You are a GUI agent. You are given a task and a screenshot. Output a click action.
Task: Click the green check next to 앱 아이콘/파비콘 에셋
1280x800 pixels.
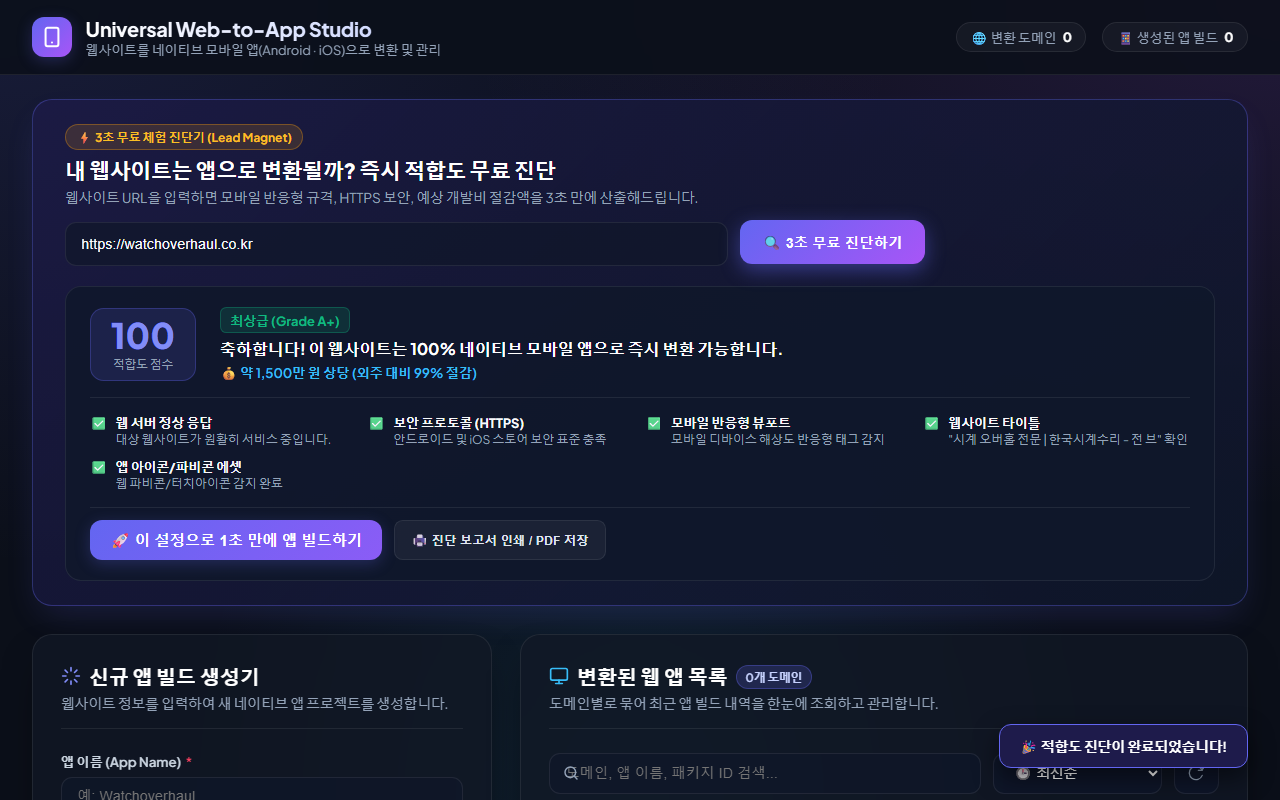click(99, 467)
